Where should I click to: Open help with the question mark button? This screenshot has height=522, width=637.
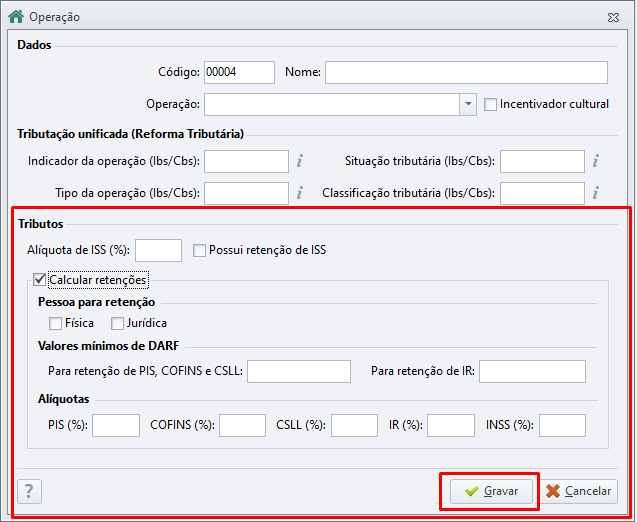click(x=30, y=491)
